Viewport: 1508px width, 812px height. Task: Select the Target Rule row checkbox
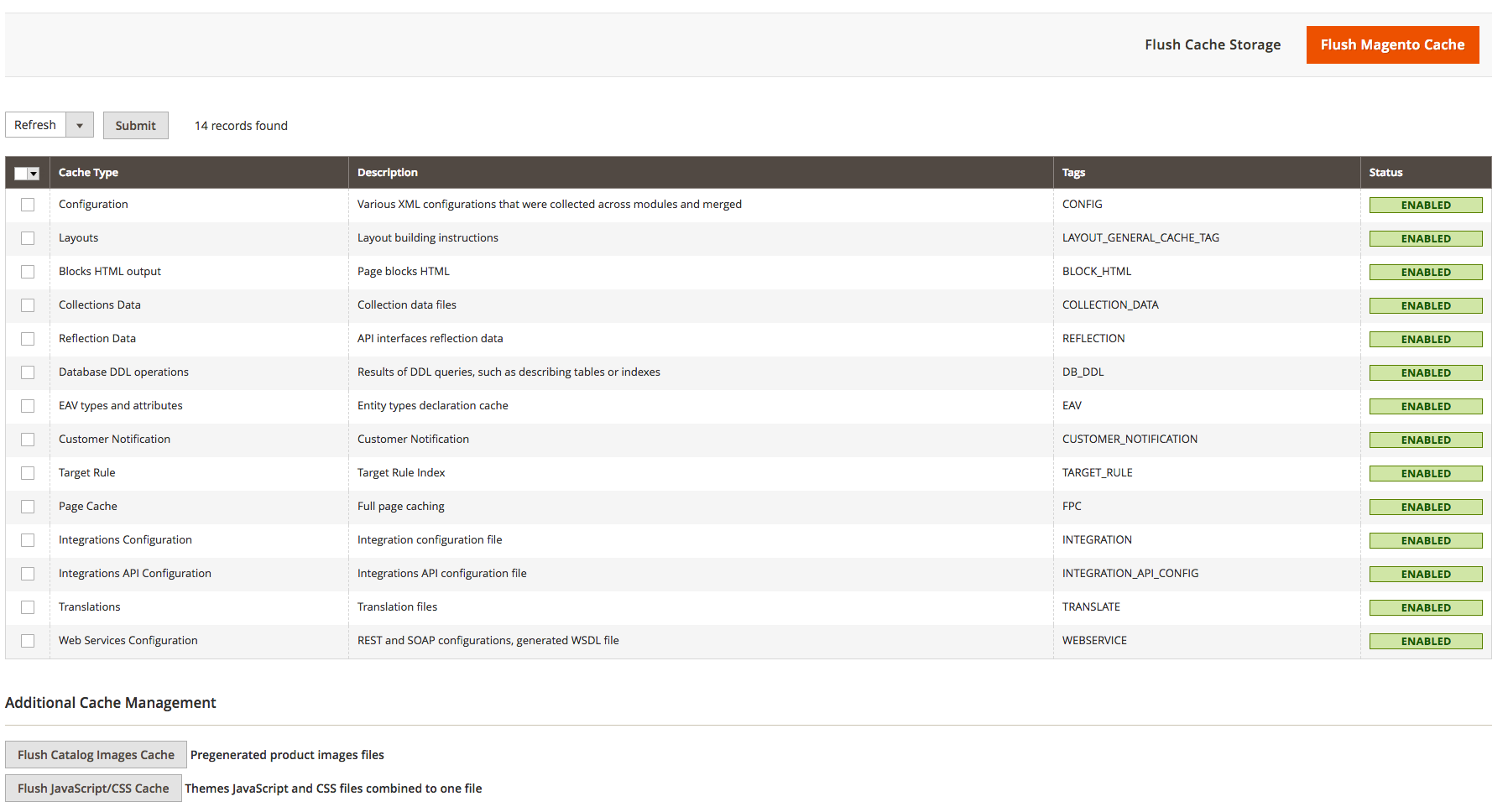(28, 473)
